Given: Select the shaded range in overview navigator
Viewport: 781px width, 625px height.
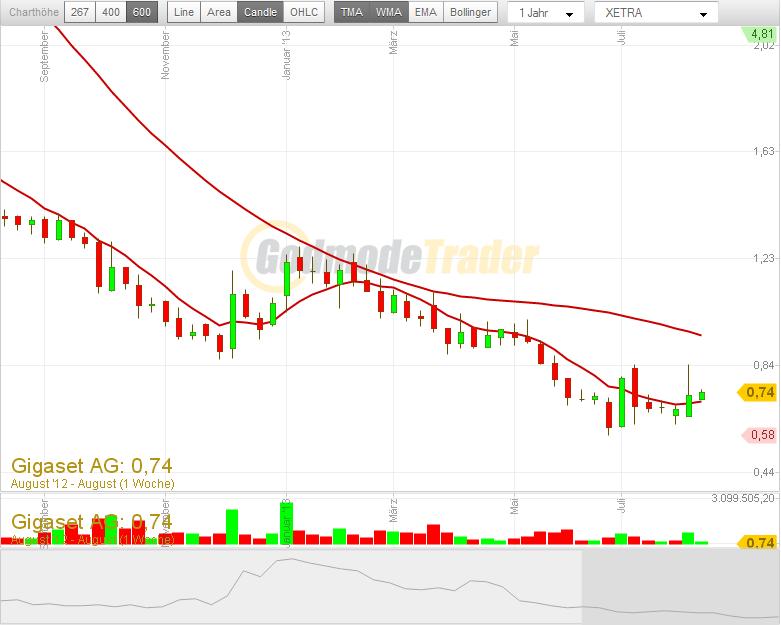Looking at the screenshot, I should click(x=680, y=586).
